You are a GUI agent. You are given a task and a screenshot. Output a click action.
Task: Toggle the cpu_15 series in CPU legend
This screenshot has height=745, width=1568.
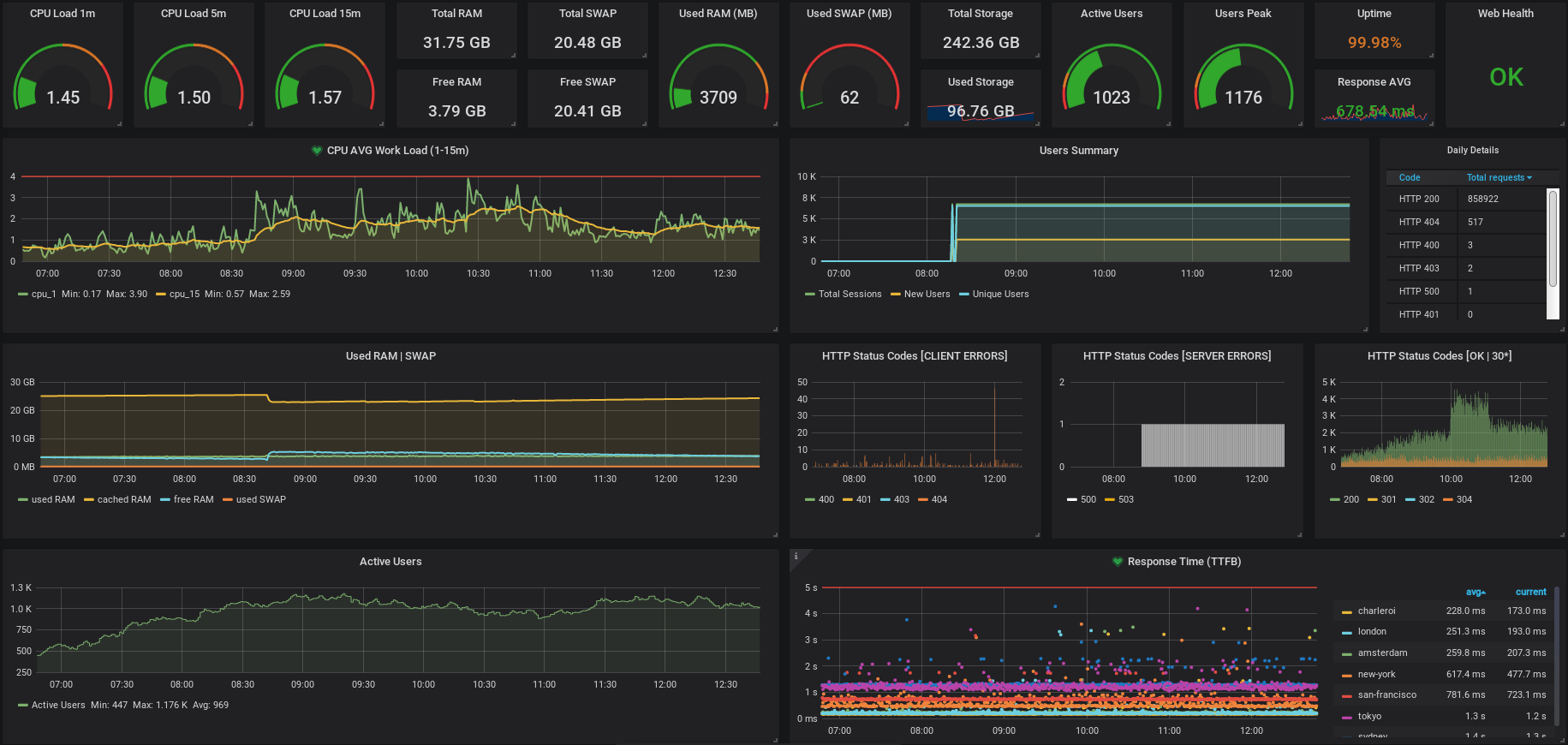[x=184, y=294]
